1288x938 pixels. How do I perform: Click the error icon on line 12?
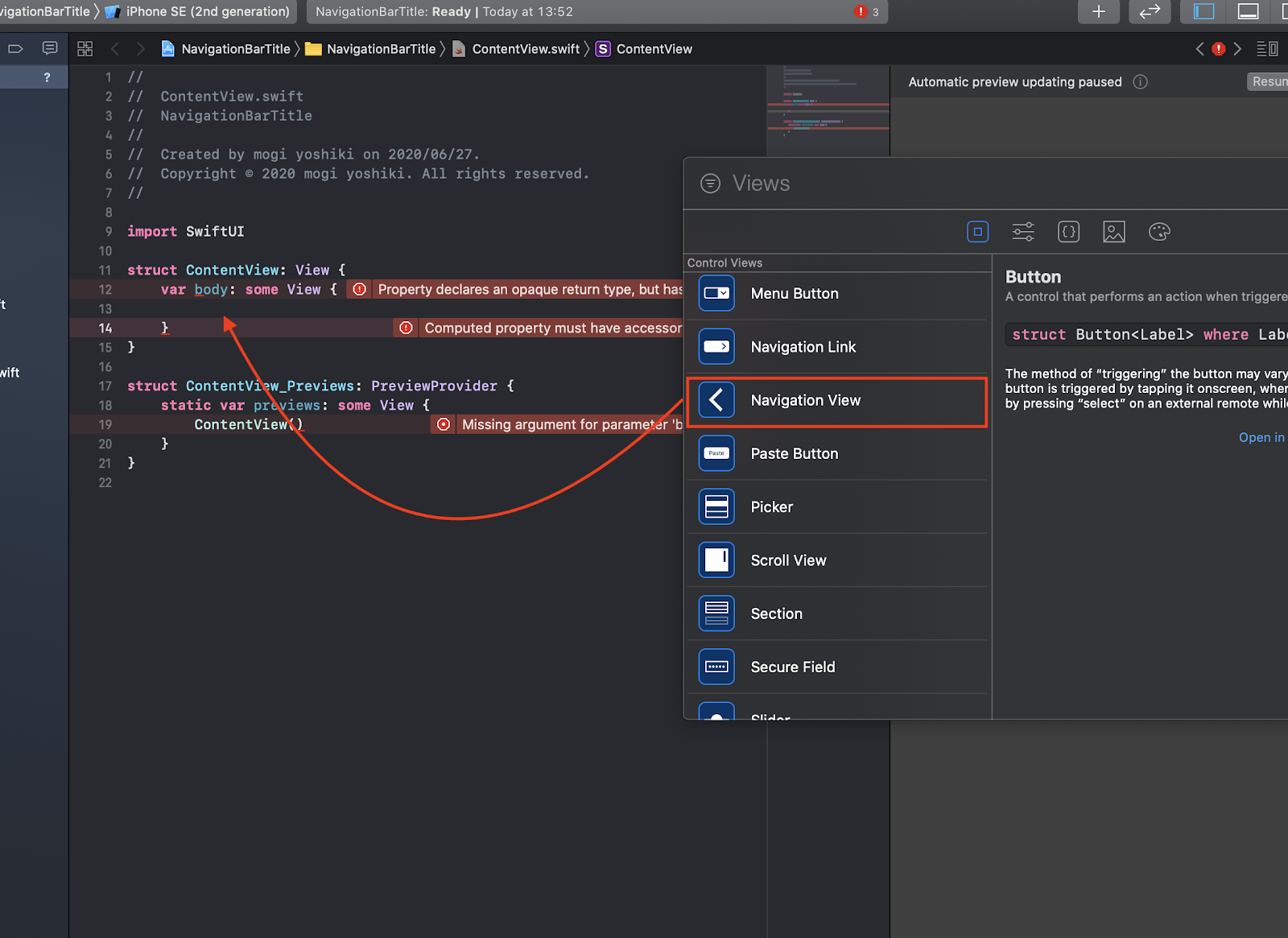[x=360, y=289]
